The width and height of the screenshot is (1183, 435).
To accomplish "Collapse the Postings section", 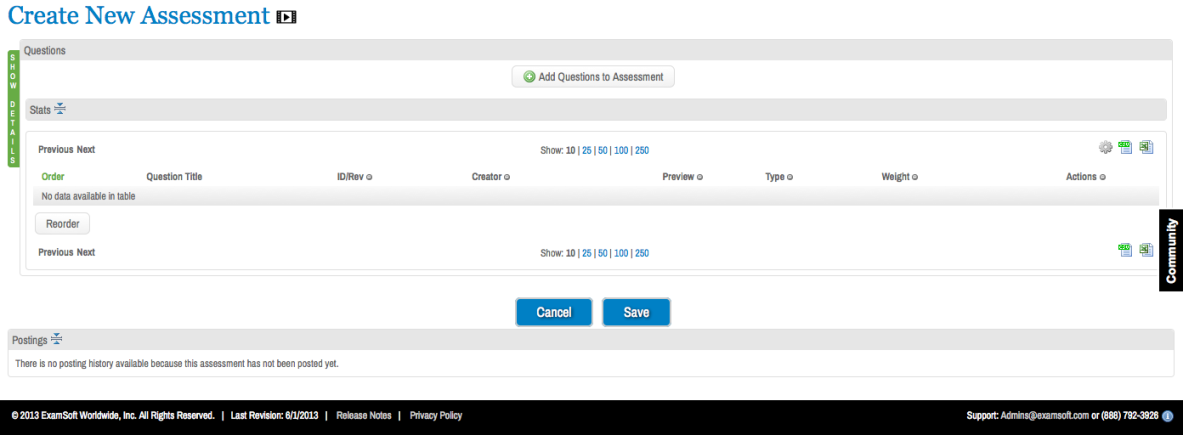I will pyautogui.click(x=57, y=339).
